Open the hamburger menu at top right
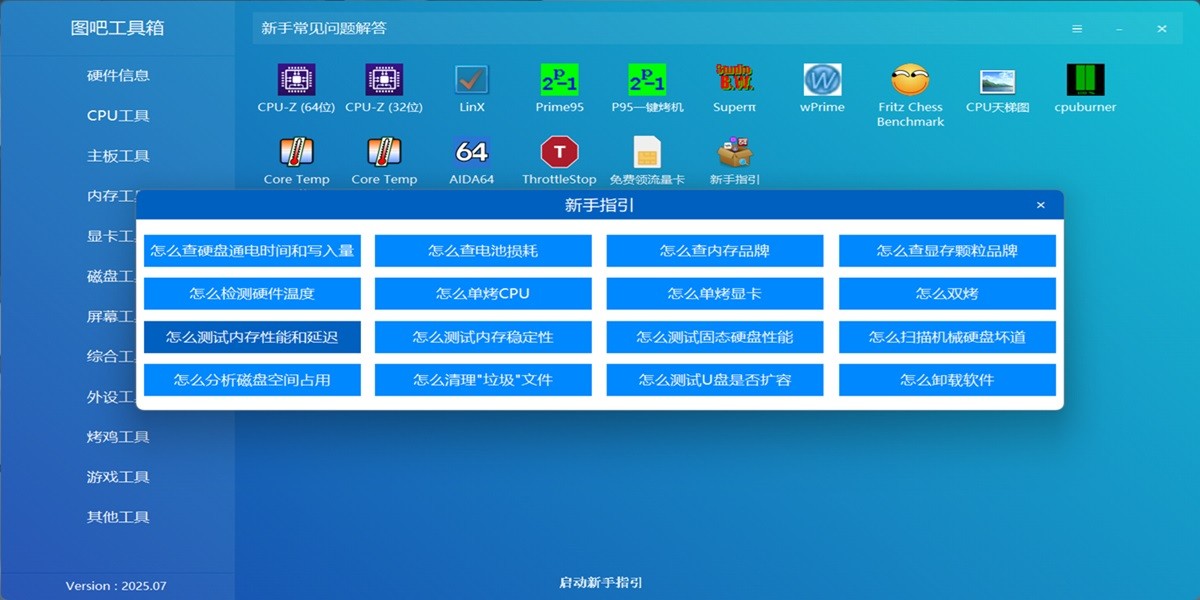1200x600 pixels. pos(1077,28)
